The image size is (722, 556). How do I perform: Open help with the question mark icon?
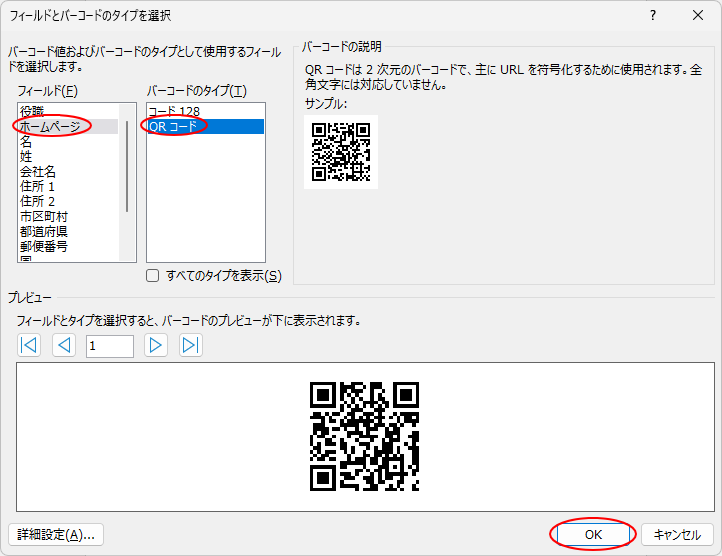pos(653,15)
